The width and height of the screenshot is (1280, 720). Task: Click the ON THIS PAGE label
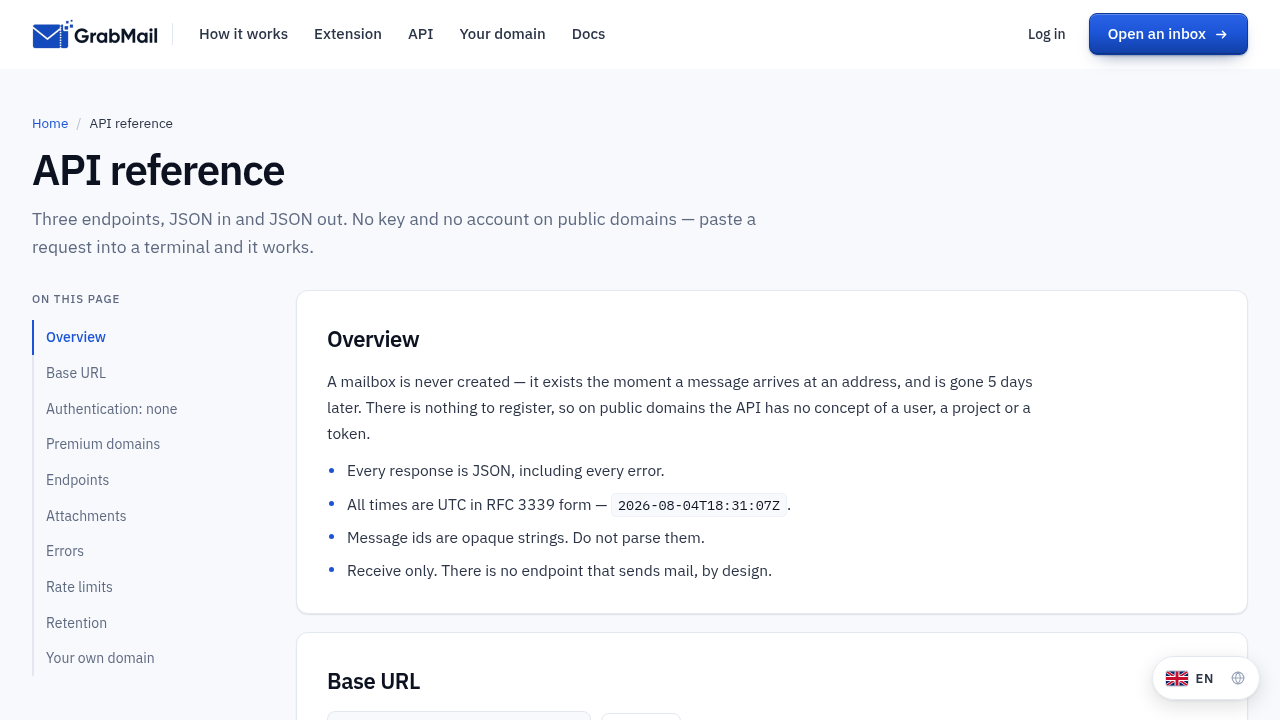pyautogui.click(x=76, y=299)
